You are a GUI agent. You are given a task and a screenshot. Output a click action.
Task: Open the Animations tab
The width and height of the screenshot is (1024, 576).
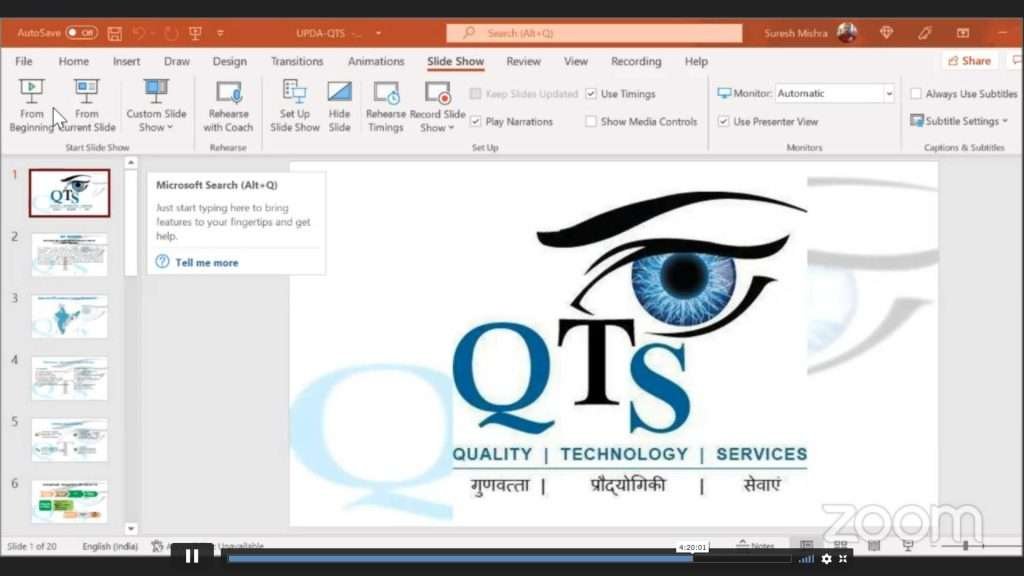376,61
